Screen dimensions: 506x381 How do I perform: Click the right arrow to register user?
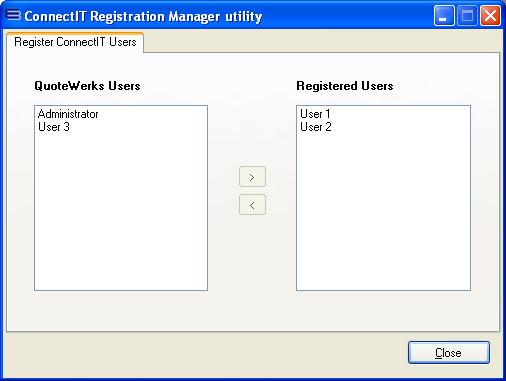coord(252,177)
